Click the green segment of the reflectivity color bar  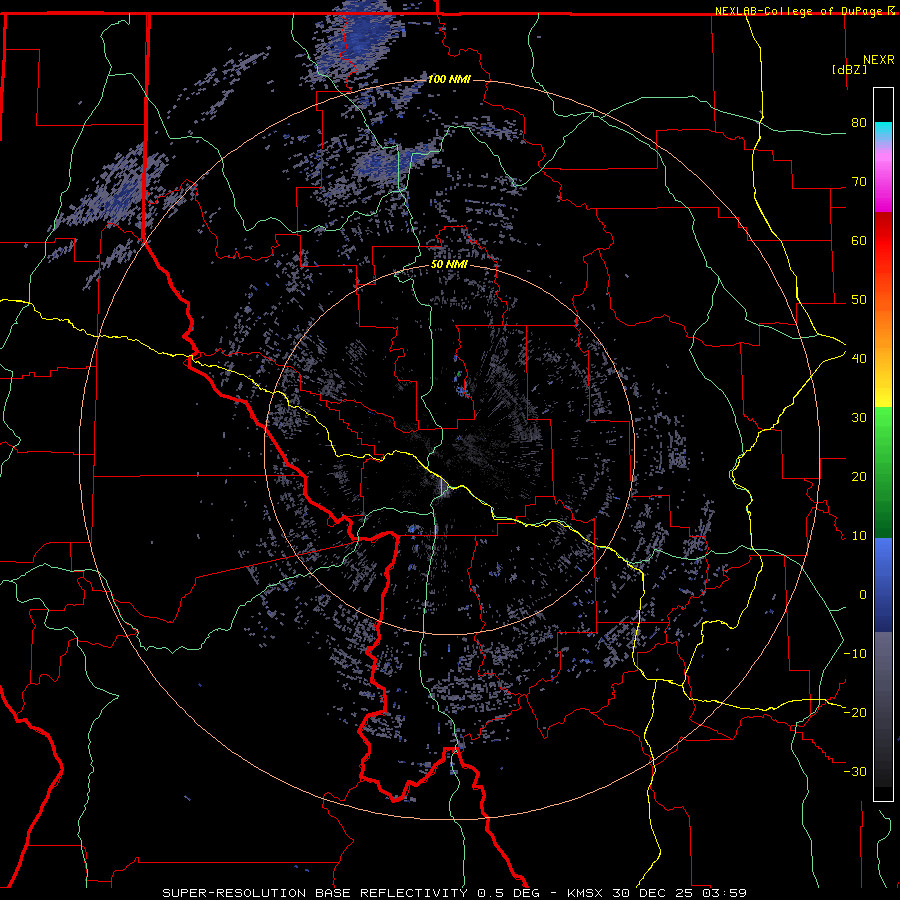tap(883, 472)
